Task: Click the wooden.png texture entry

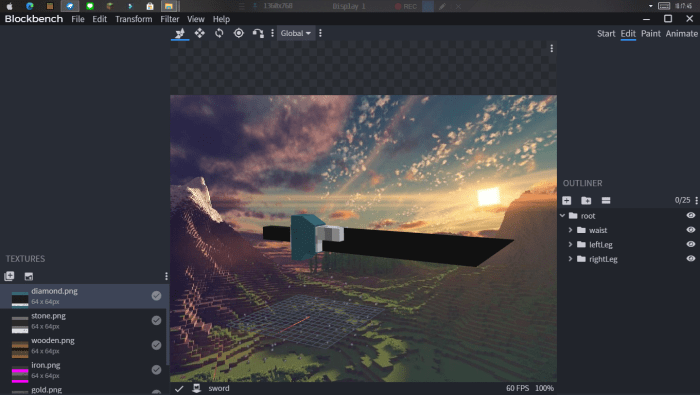Action: 84,345
